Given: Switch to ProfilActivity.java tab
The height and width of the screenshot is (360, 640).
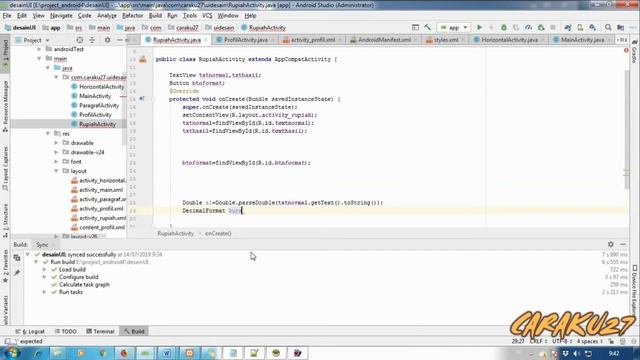Looking at the screenshot, I should pos(245,40).
